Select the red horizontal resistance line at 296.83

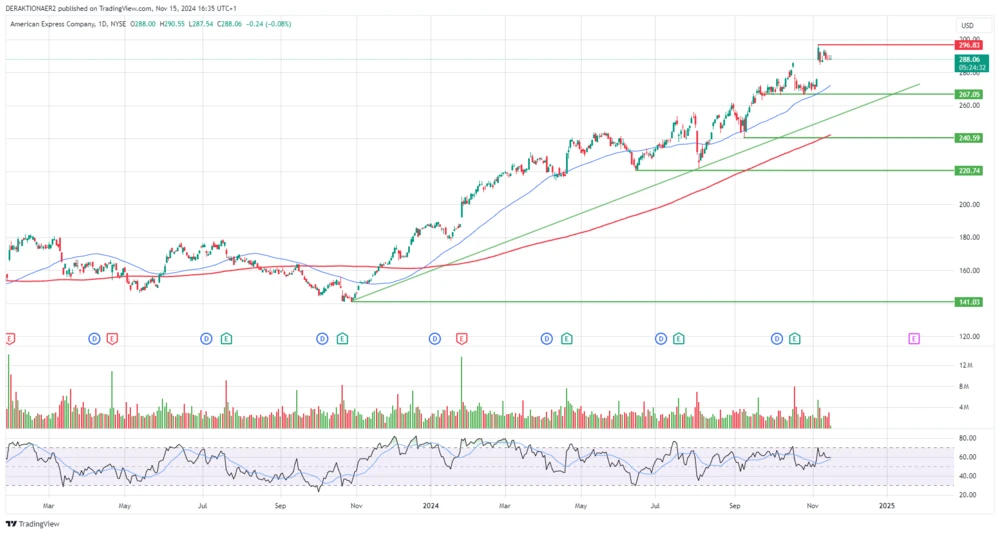coord(886,45)
